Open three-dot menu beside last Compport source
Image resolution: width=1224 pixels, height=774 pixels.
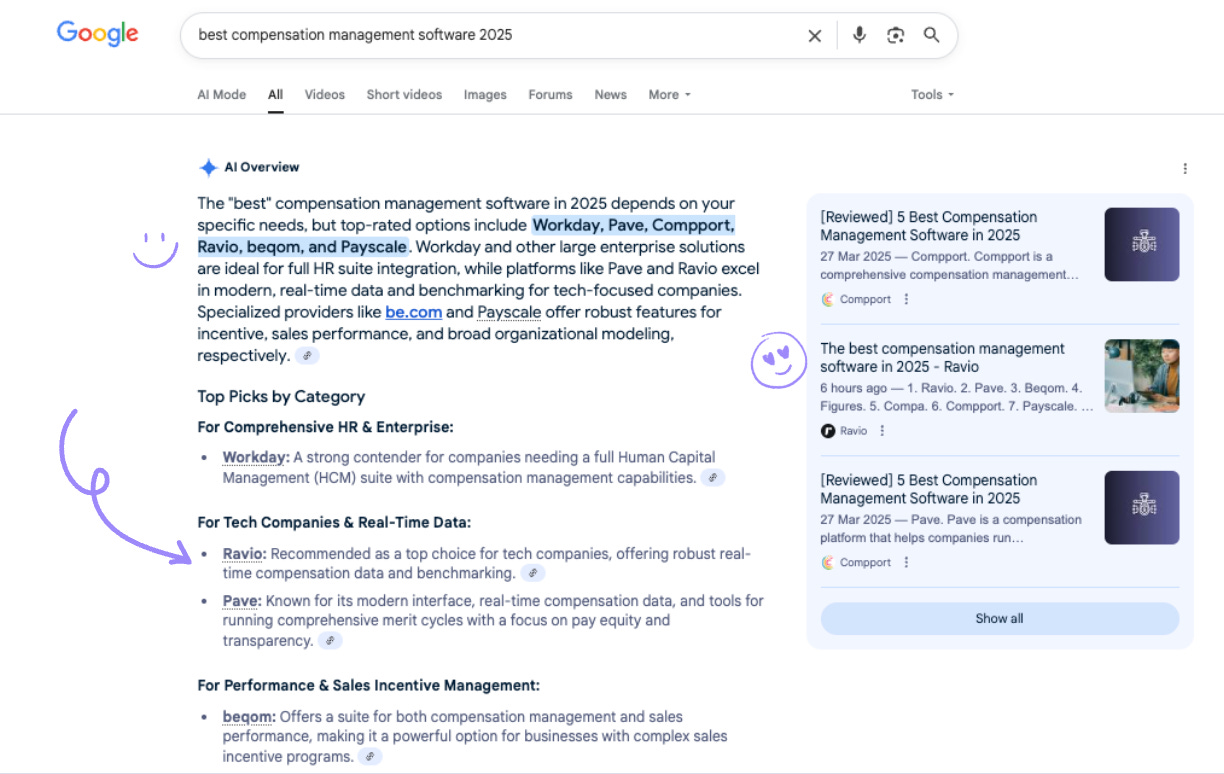click(x=906, y=562)
